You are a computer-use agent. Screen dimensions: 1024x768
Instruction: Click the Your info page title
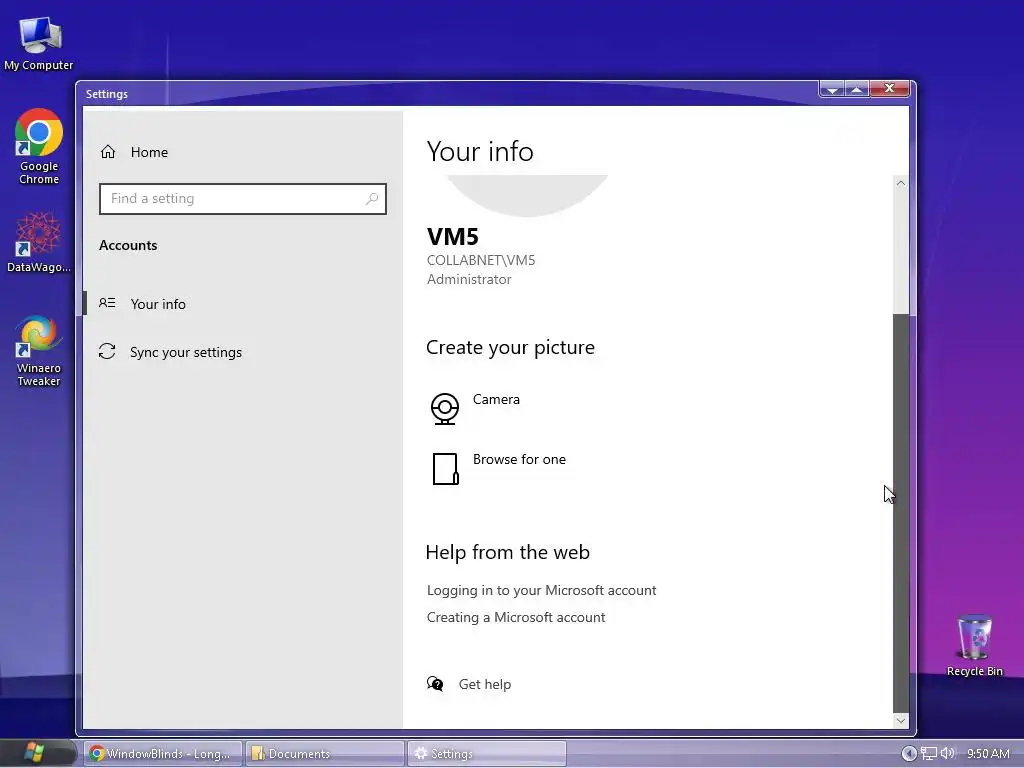click(480, 152)
